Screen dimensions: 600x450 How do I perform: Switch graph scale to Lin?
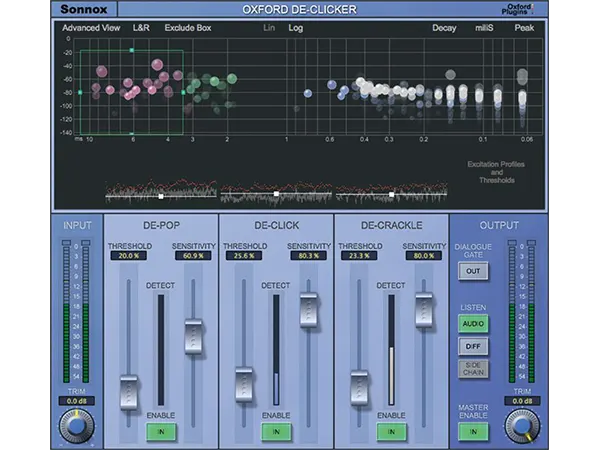269,28
